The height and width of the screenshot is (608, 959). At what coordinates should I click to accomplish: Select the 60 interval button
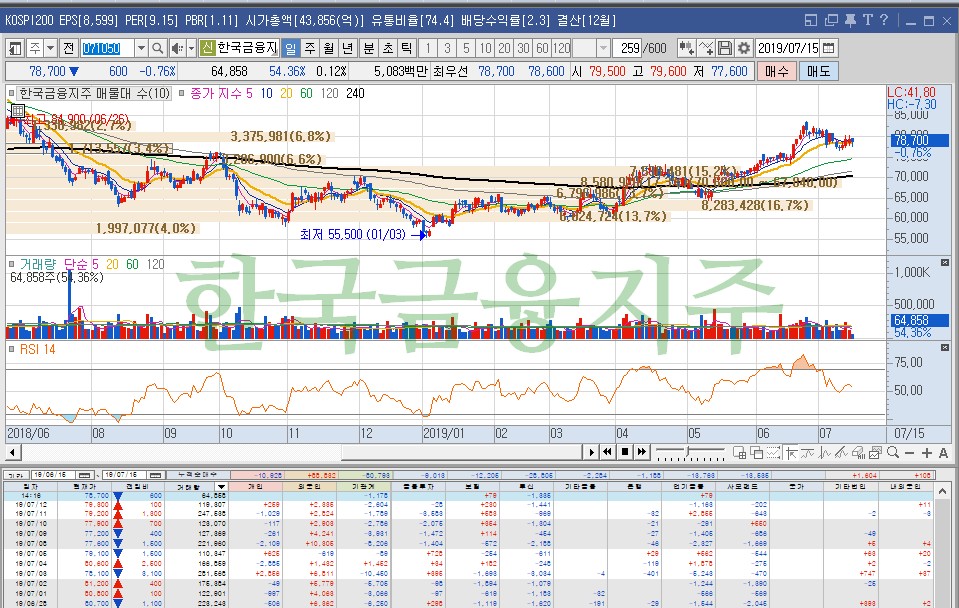(x=542, y=48)
